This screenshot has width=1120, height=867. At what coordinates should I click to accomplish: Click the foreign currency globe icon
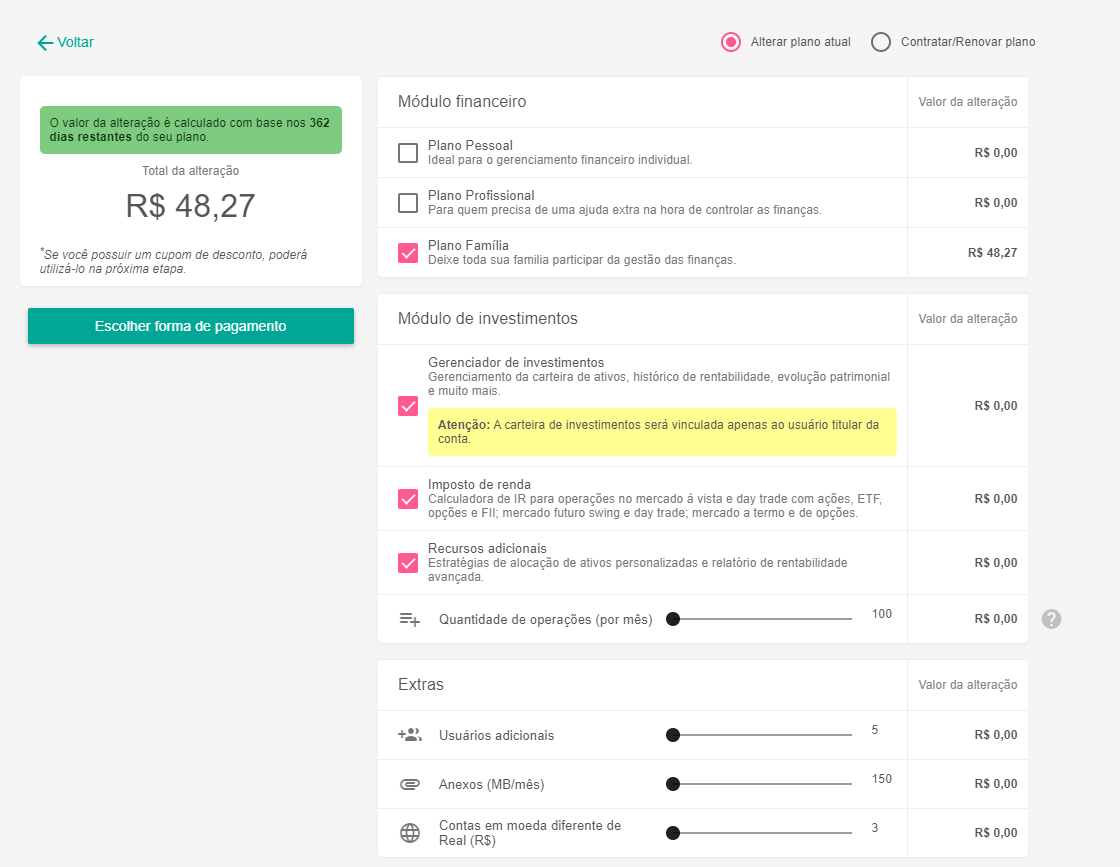pos(410,833)
